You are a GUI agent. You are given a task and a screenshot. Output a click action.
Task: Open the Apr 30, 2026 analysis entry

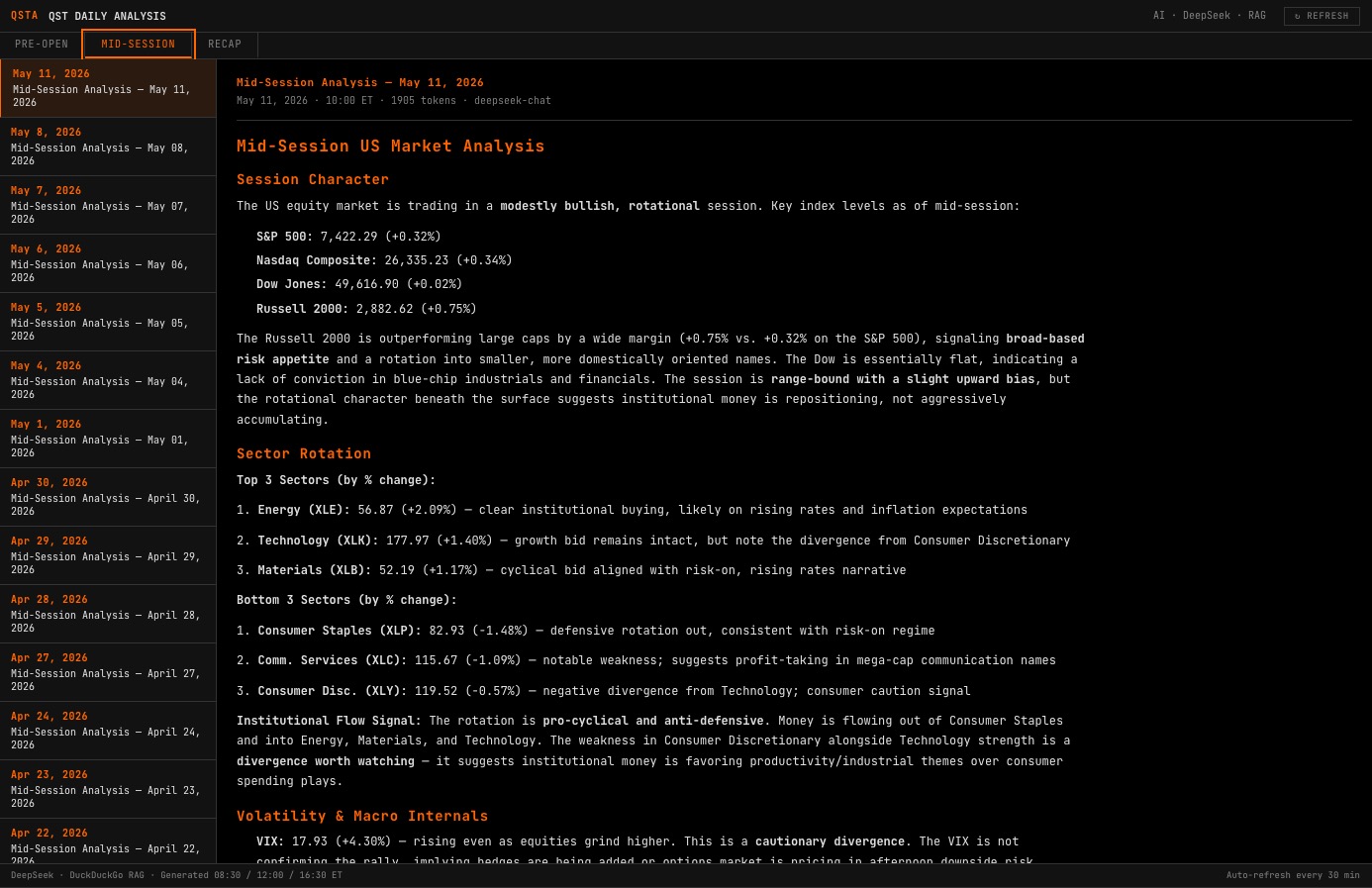coord(108,497)
